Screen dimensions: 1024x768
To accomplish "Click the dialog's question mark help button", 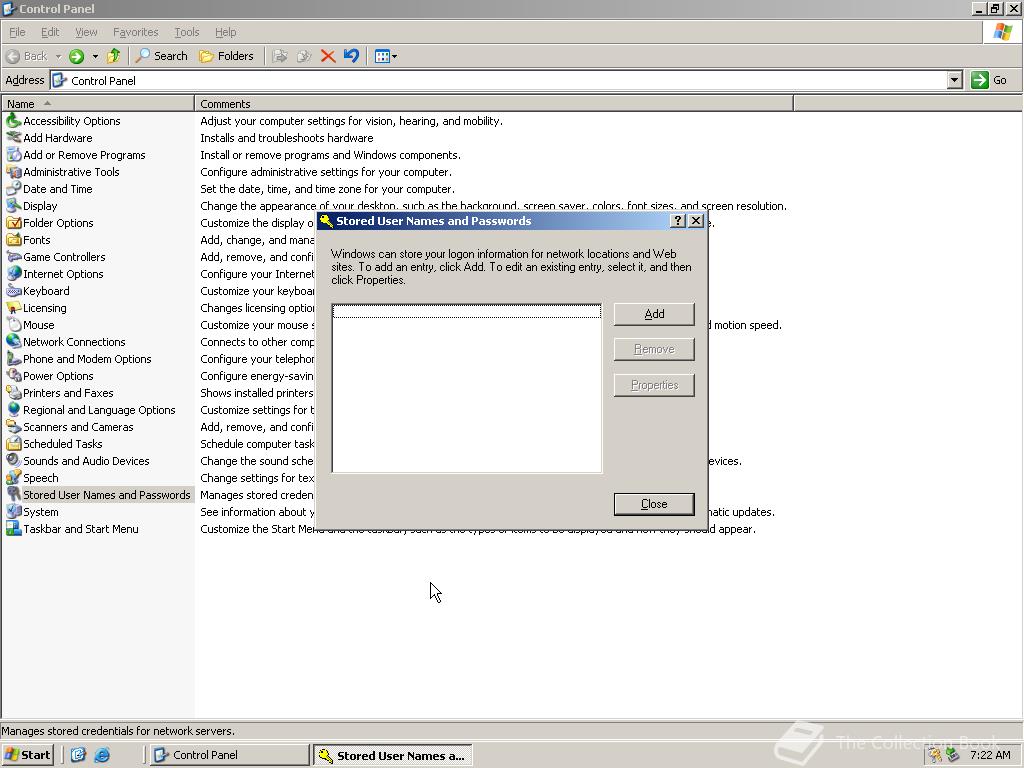I will 678,221.
